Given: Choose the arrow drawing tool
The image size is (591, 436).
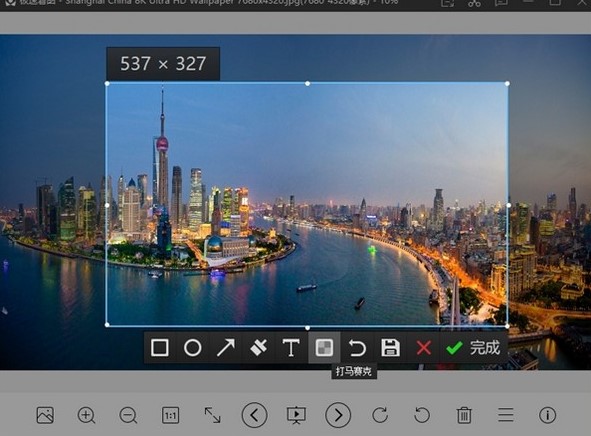Looking at the screenshot, I should point(225,347).
